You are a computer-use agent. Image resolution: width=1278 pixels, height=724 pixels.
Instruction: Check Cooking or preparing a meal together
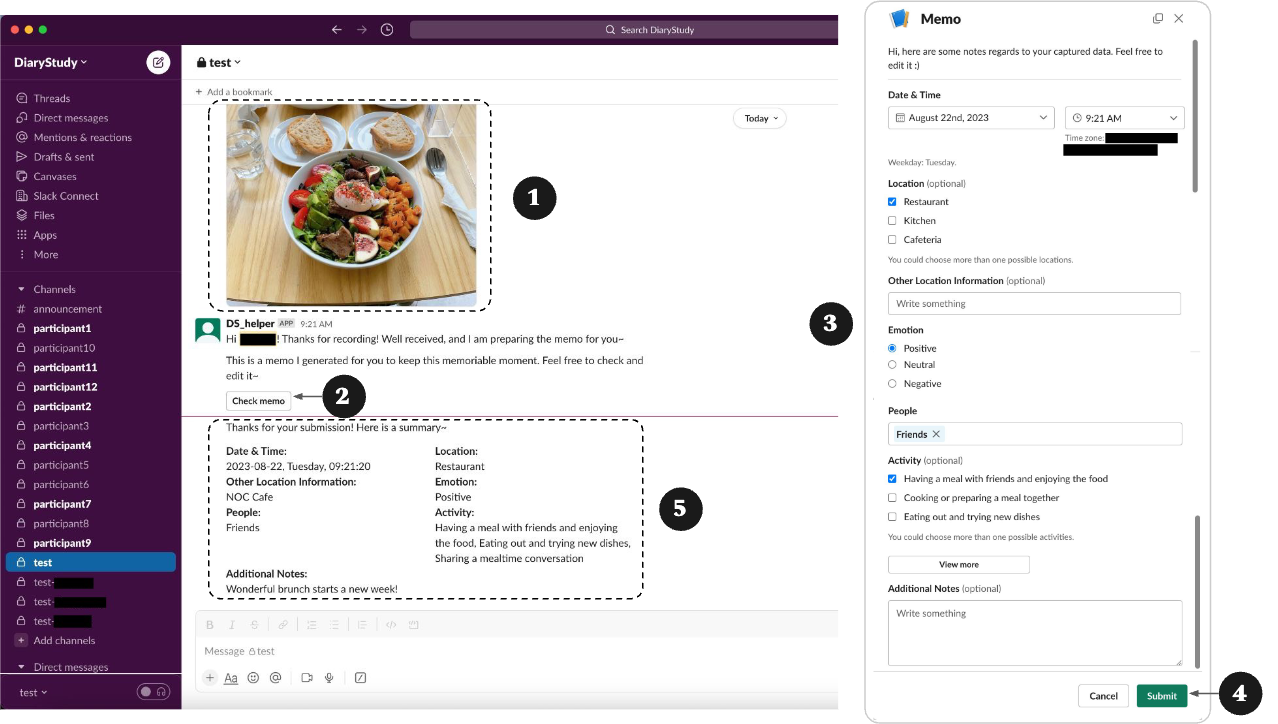[x=893, y=498]
